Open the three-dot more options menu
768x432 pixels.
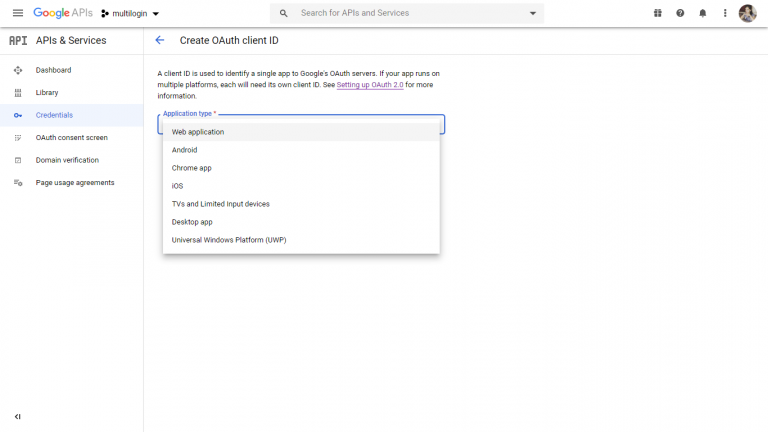725,13
